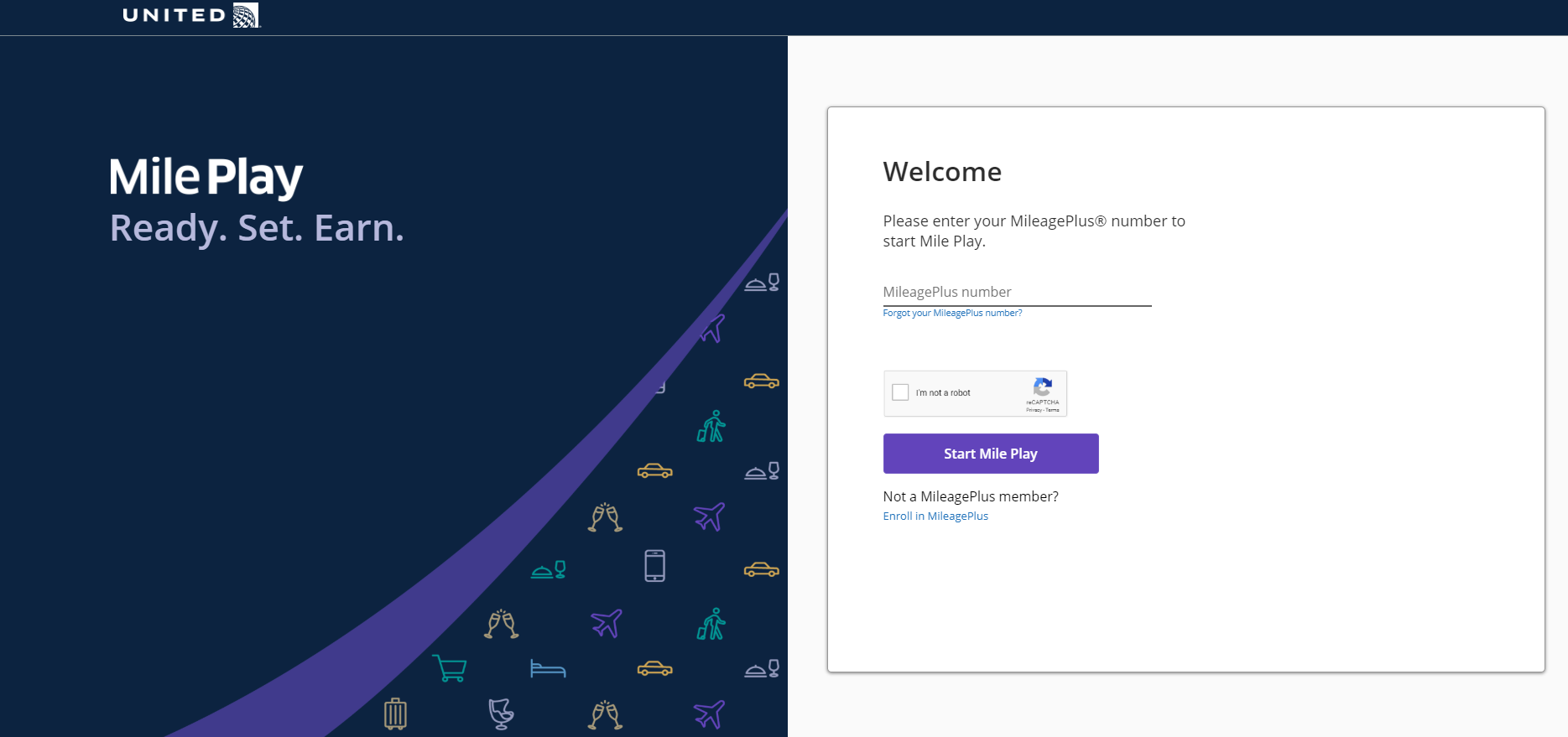Click the Start Mile Play button
This screenshot has width=1568, height=737.
click(991, 454)
